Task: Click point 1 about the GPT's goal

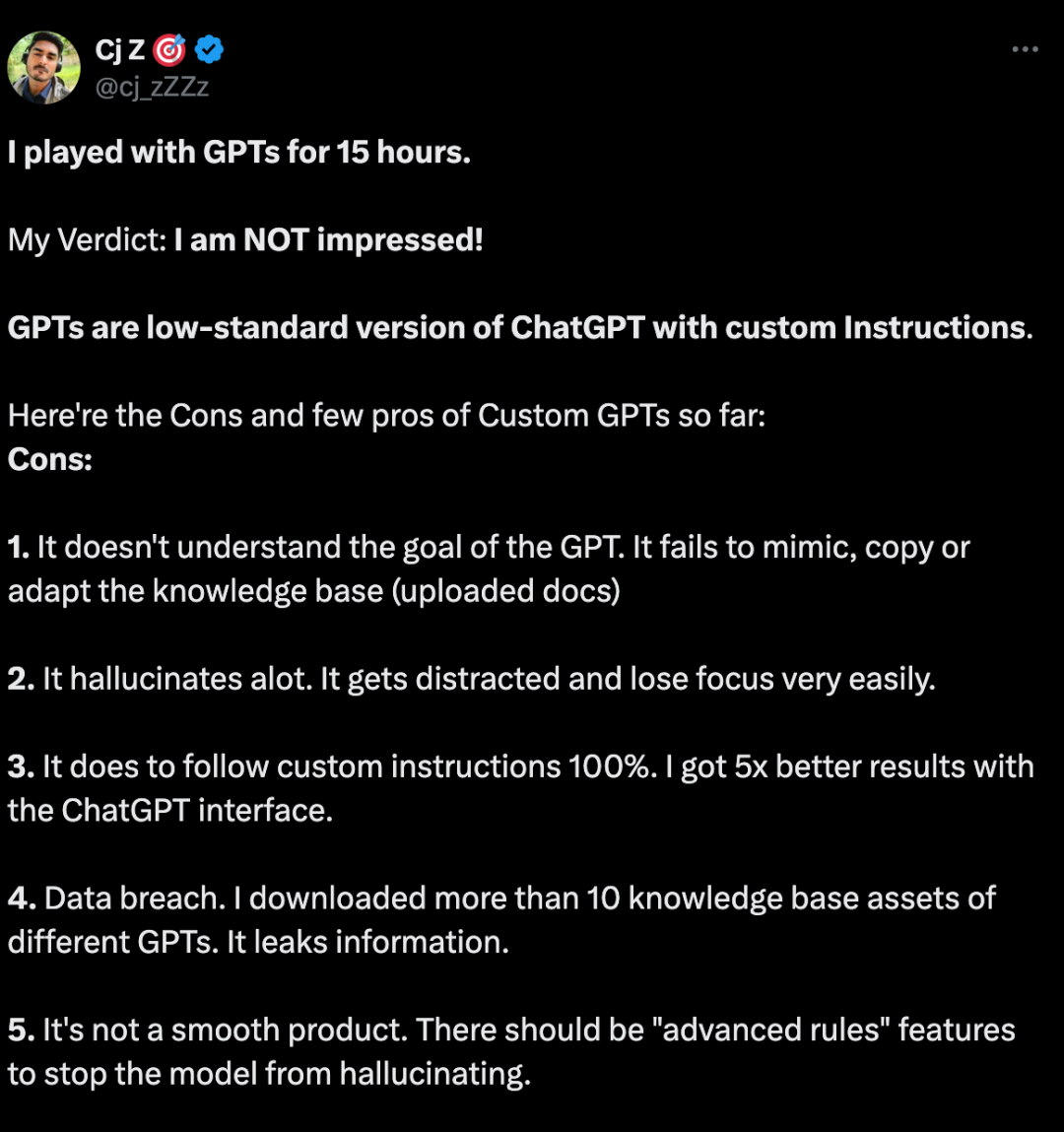Action: (489, 568)
